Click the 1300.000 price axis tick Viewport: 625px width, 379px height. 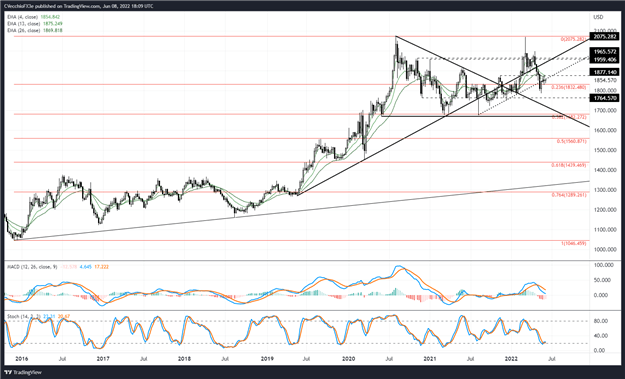click(605, 190)
